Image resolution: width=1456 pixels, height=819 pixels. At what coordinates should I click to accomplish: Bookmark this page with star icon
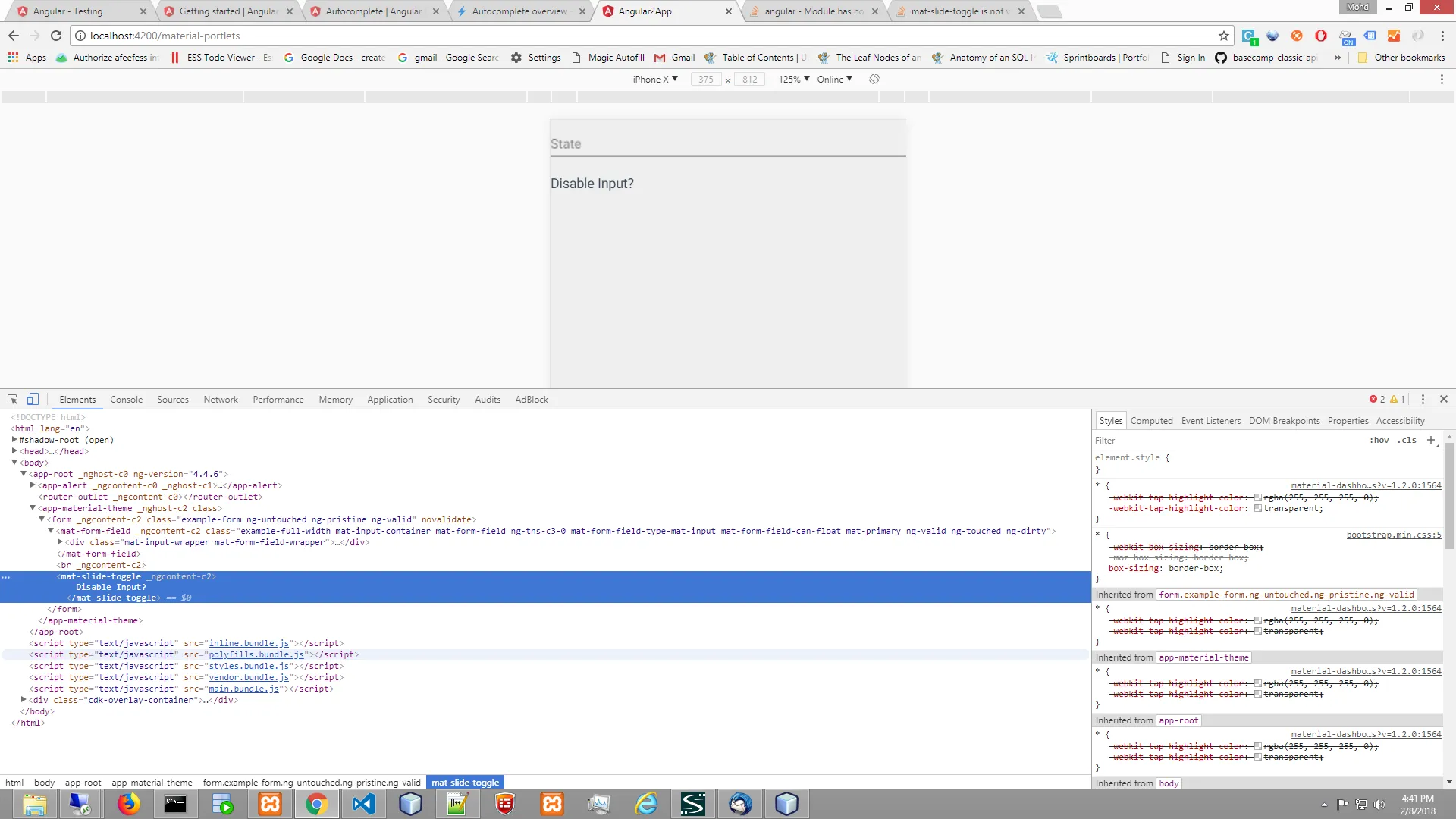(x=1223, y=36)
